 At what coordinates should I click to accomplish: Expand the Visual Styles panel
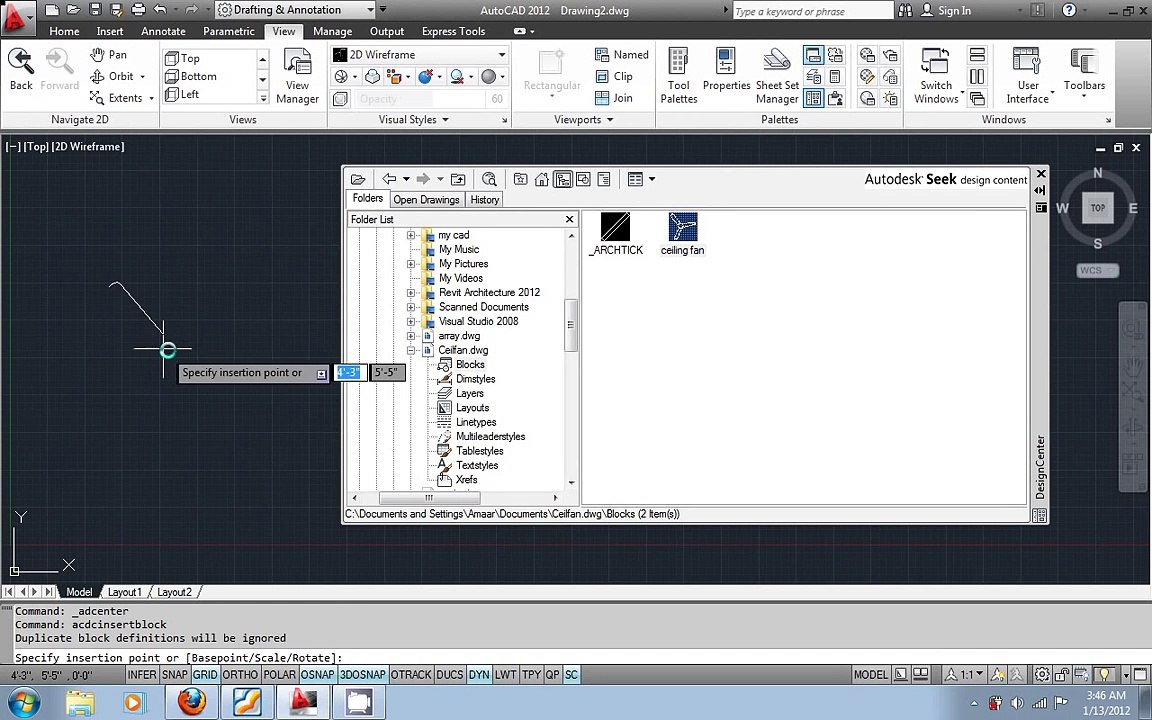coord(414,119)
